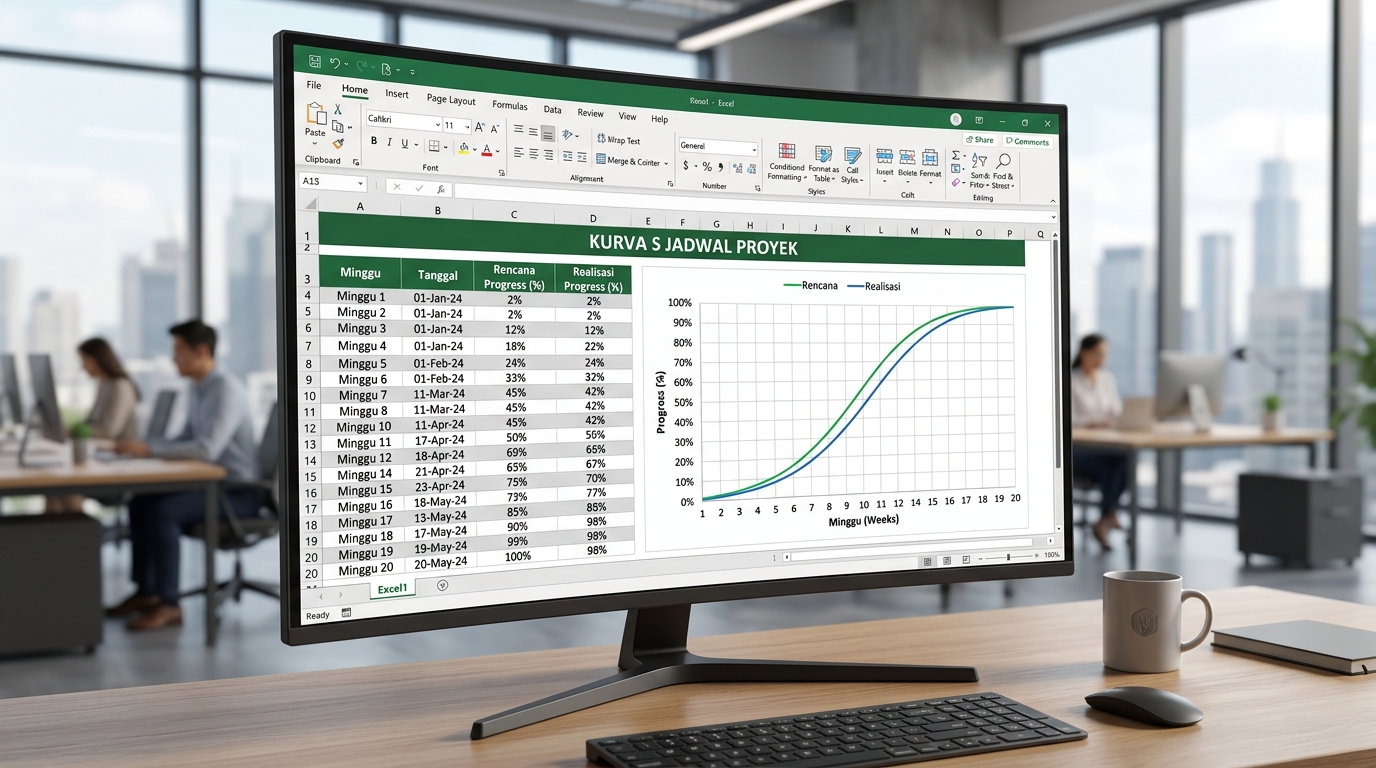
Task: Center text horizontally in the cell
Action: click(533, 154)
